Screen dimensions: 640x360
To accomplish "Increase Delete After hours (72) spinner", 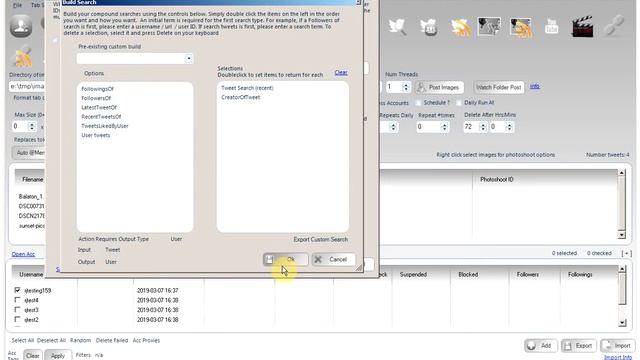I will tap(483, 124).
